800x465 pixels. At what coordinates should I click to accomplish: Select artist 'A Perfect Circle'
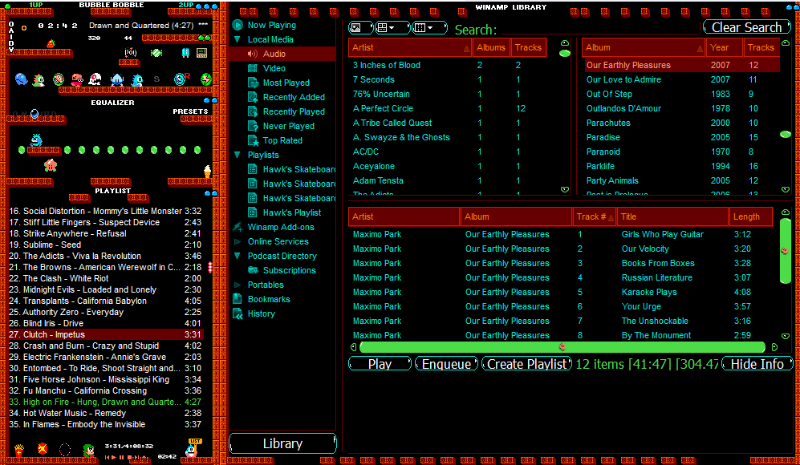click(x=383, y=108)
